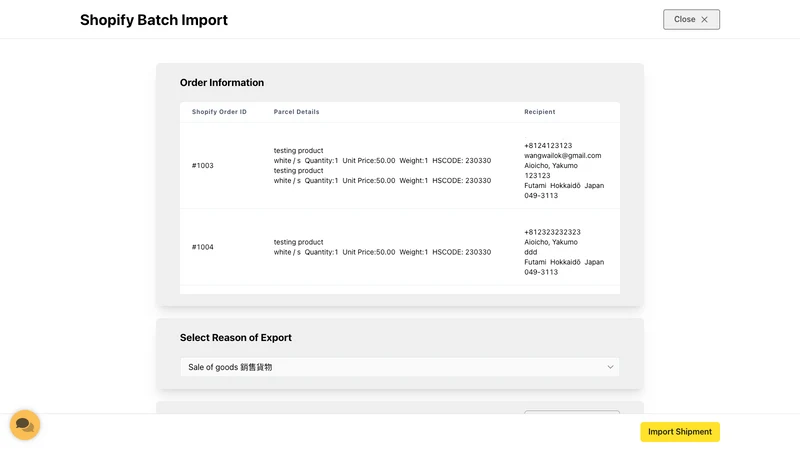The height and width of the screenshot is (450, 800).
Task: Select Shopify order ID #1003
Action: point(203,165)
